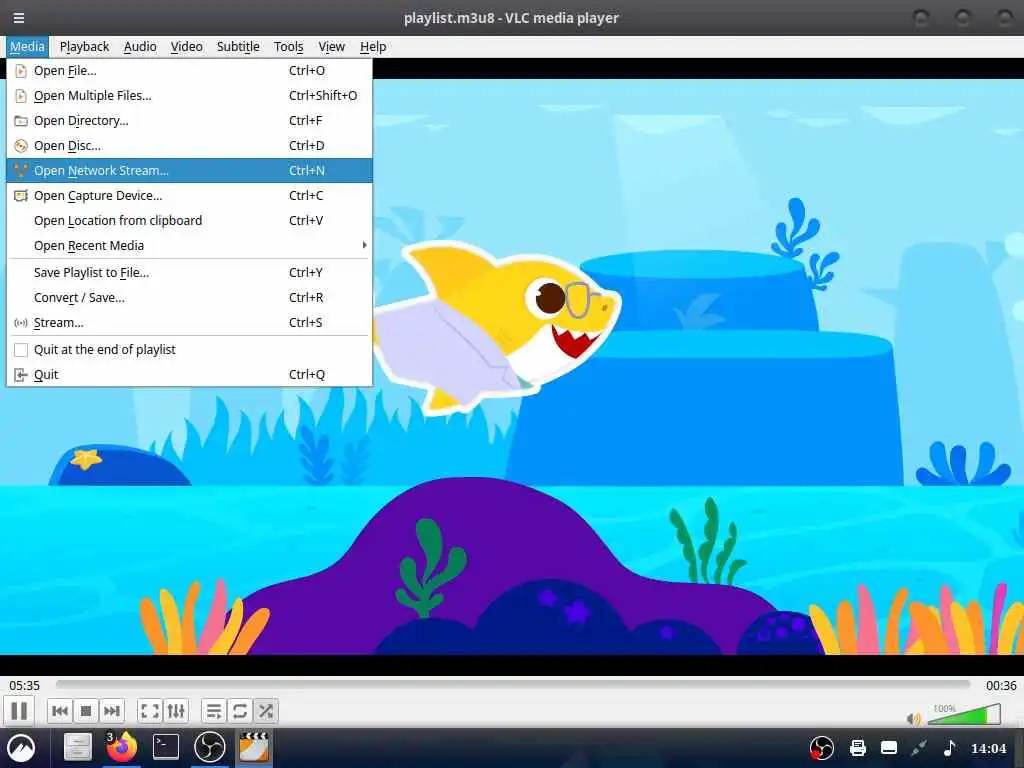Open extended settings equalizer icon
Screen dimensions: 1024x768
coord(176,711)
